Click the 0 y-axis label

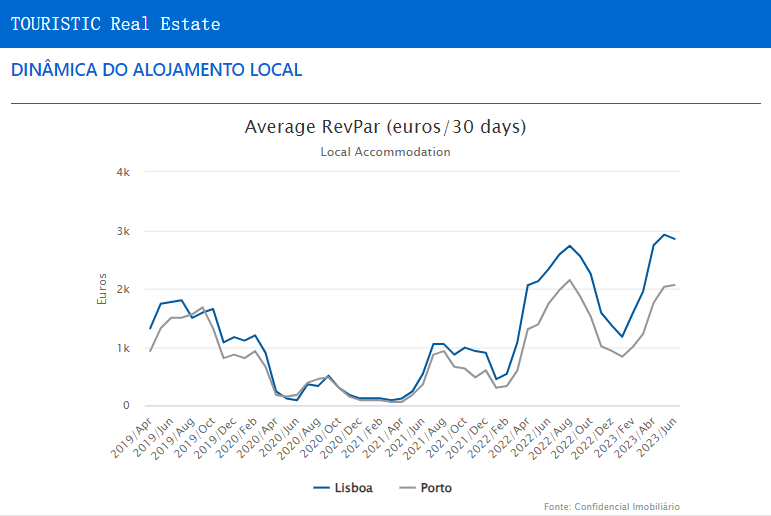pyautogui.click(x=126, y=405)
